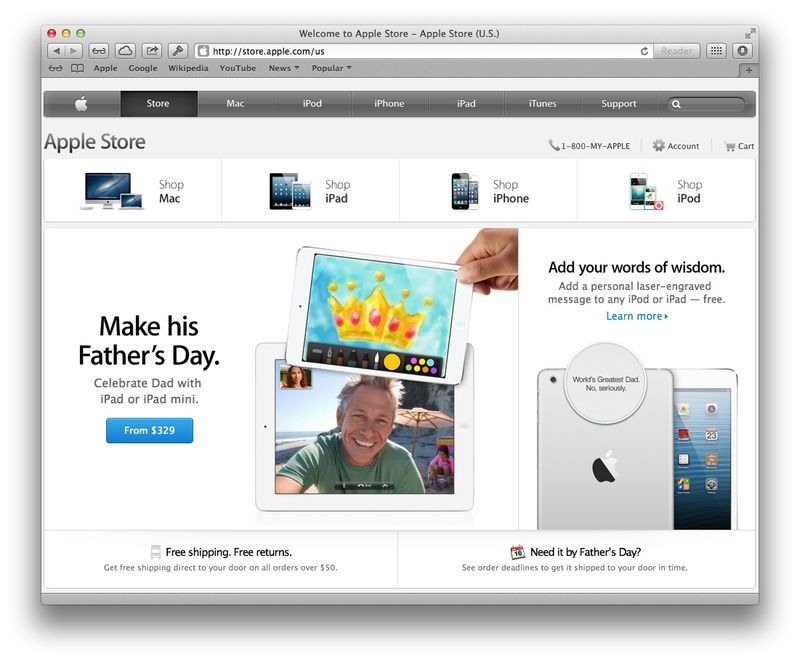Click the Apple Store page heading

95,142
